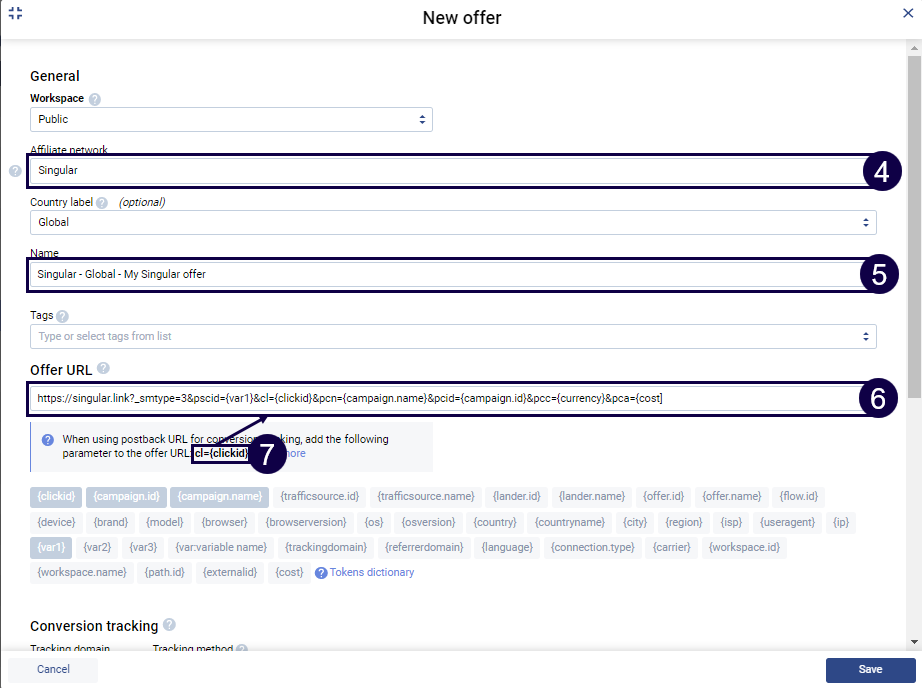Open the Country label dropdown showing Global

453,222
